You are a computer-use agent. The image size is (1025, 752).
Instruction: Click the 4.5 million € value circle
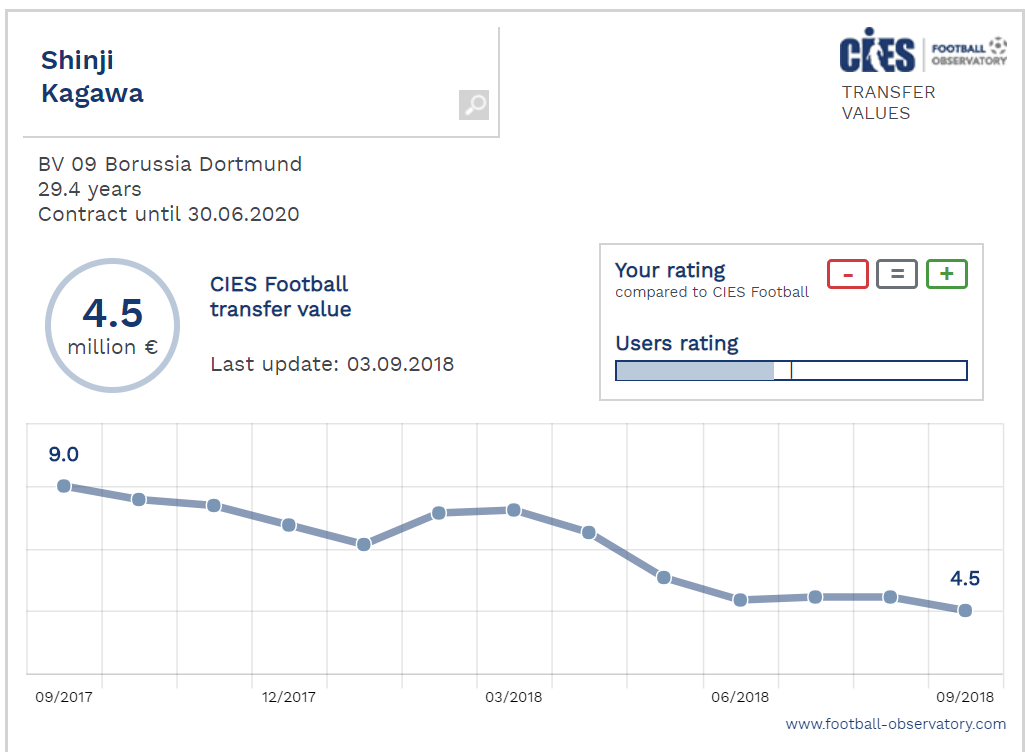click(x=112, y=326)
